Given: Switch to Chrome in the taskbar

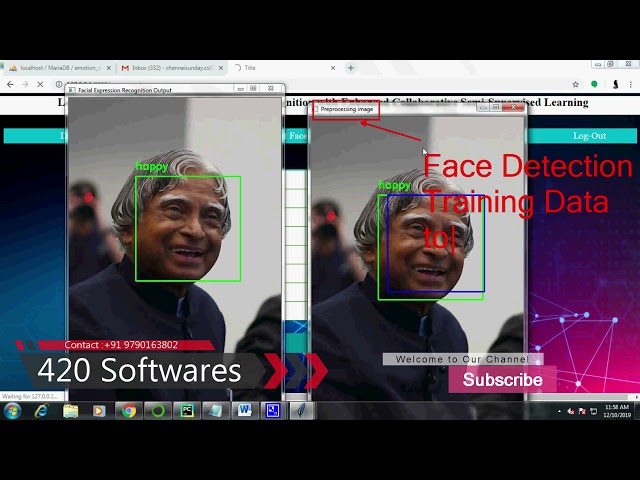Looking at the screenshot, I should click(x=128, y=411).
